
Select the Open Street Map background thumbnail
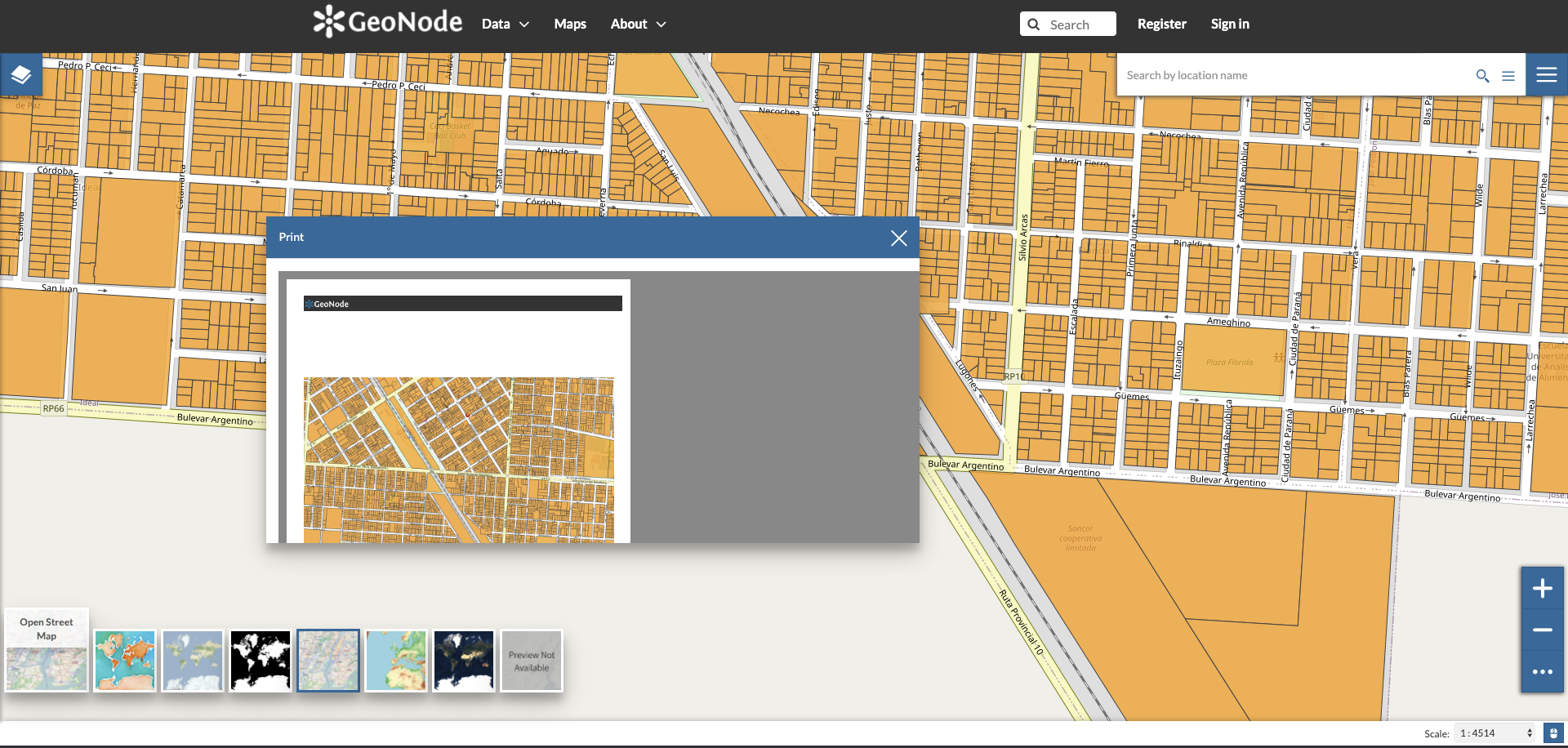[x=47, y=651]
